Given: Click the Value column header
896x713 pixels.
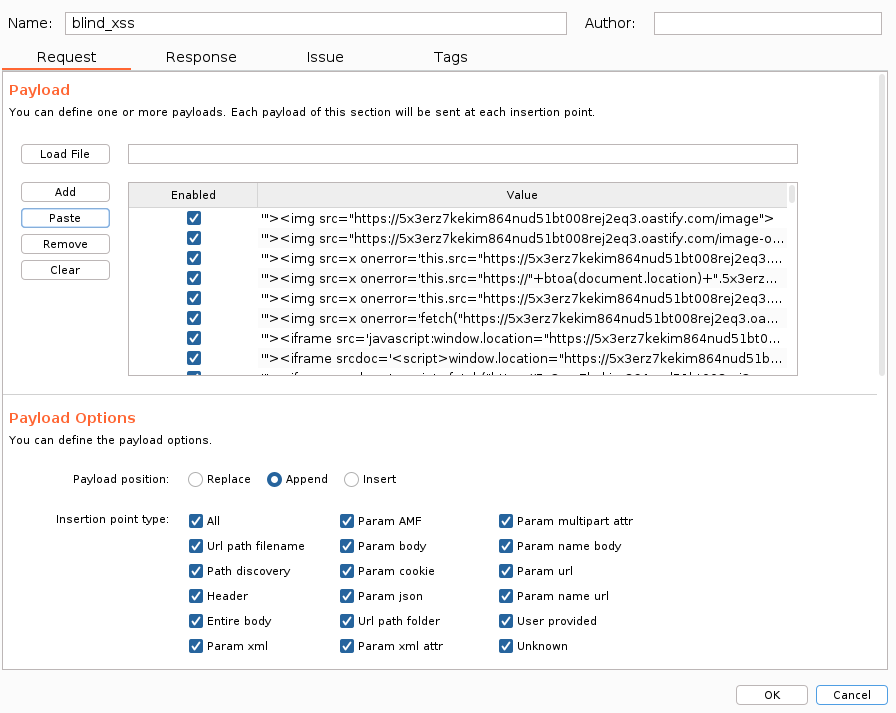Looking at the screenshot, I should coord(522,195).
